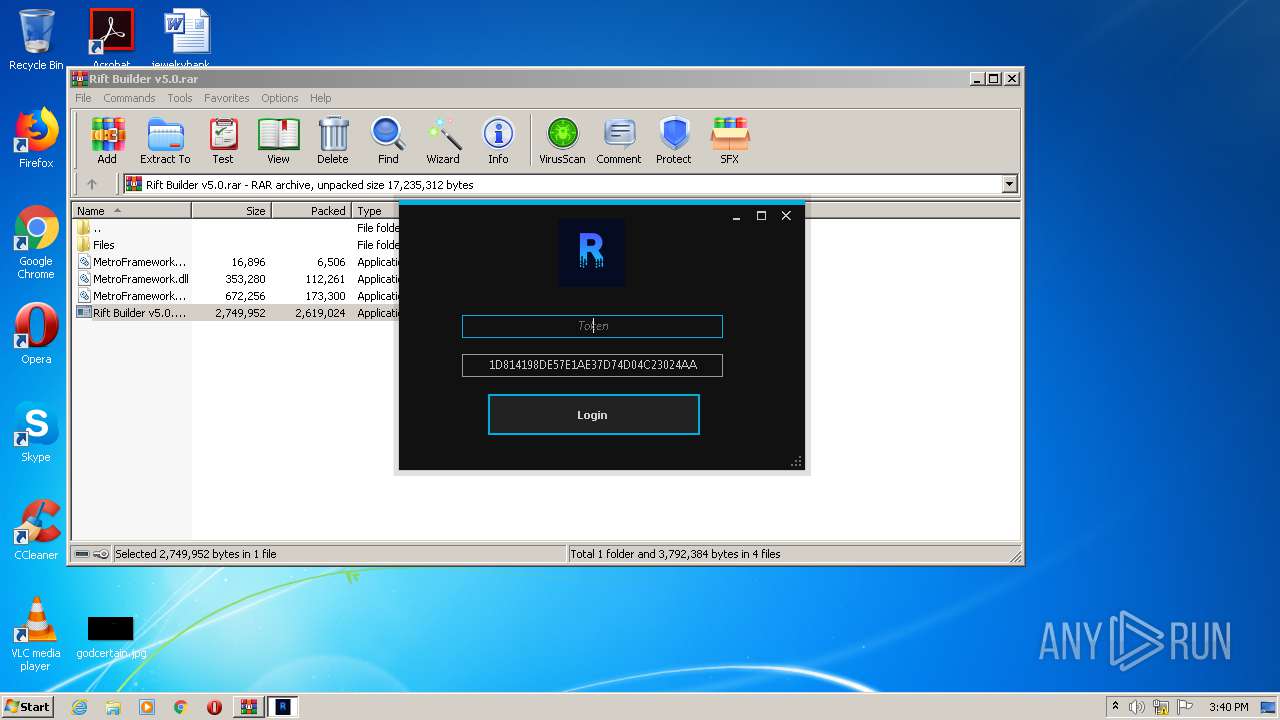Click the Recycle Bin desktop icon
Screen dimensions: 1280x720
[36, 40]
